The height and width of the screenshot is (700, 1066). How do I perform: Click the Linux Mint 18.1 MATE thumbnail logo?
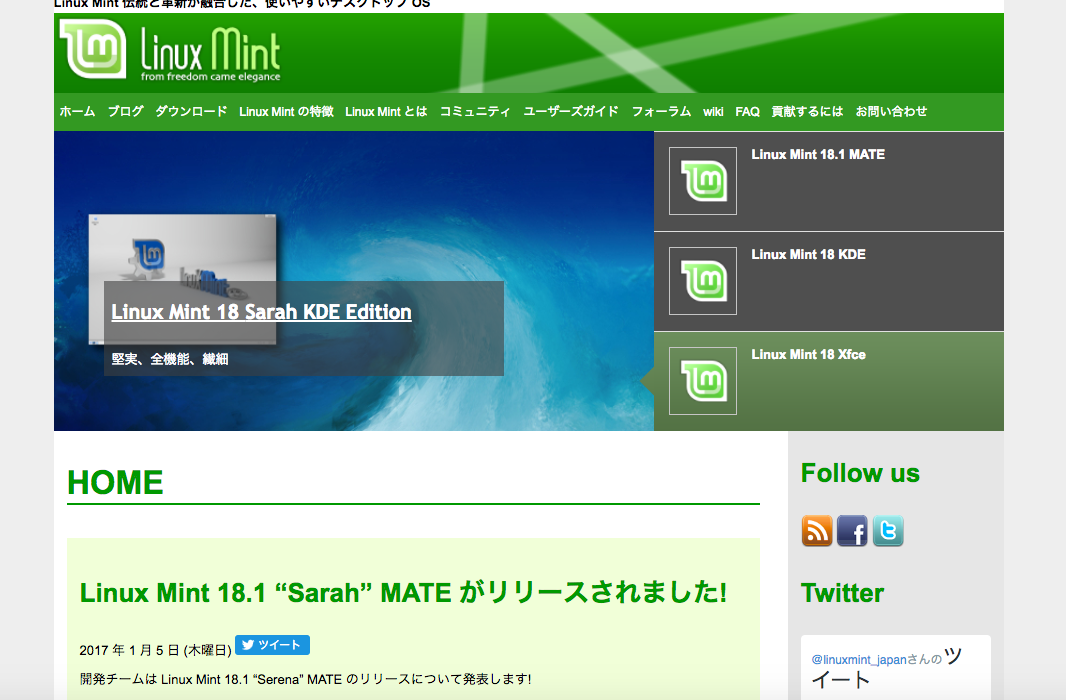[703, 181]
